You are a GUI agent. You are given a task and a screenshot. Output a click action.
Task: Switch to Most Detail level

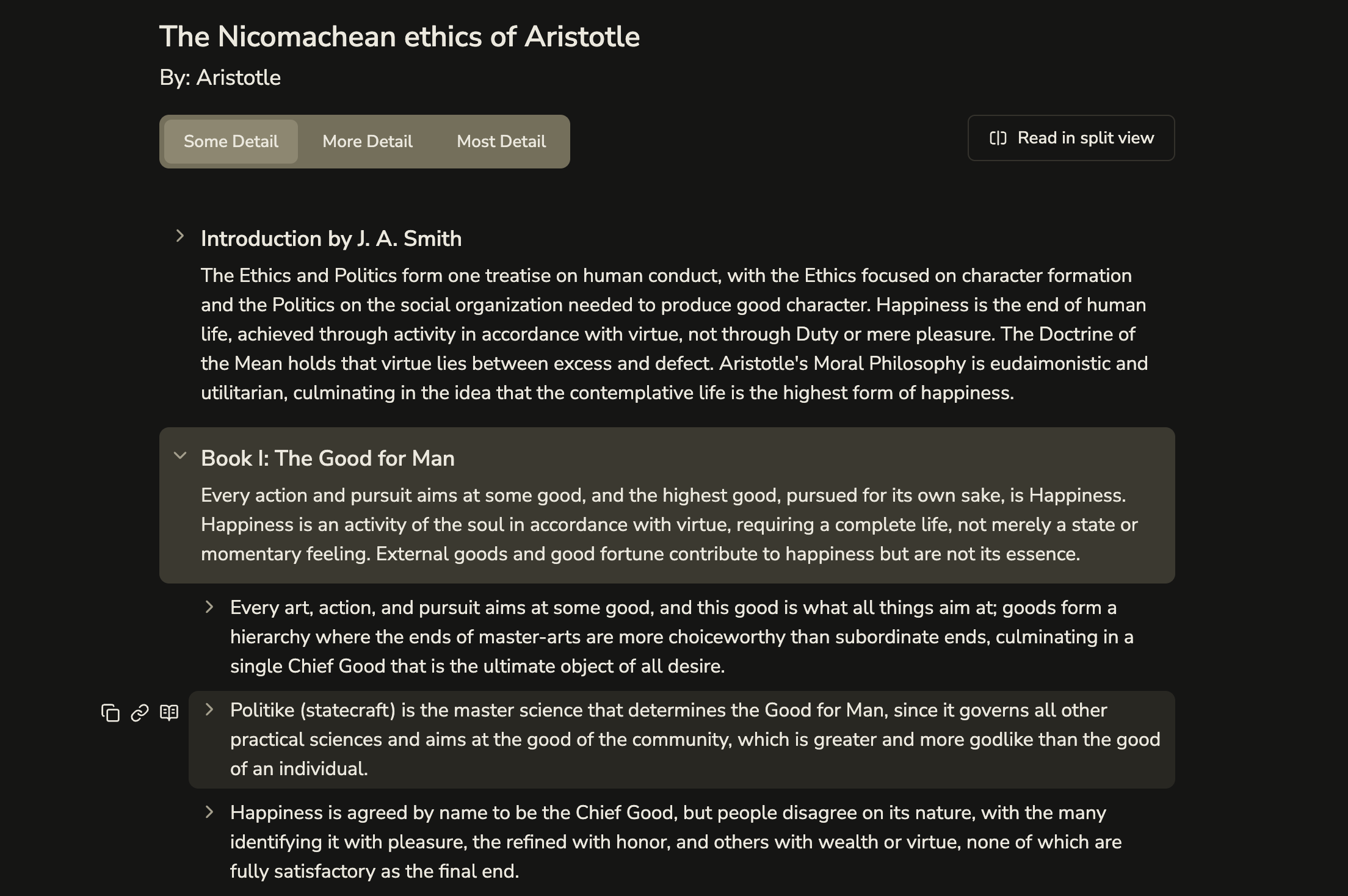[x=501, y=142]
